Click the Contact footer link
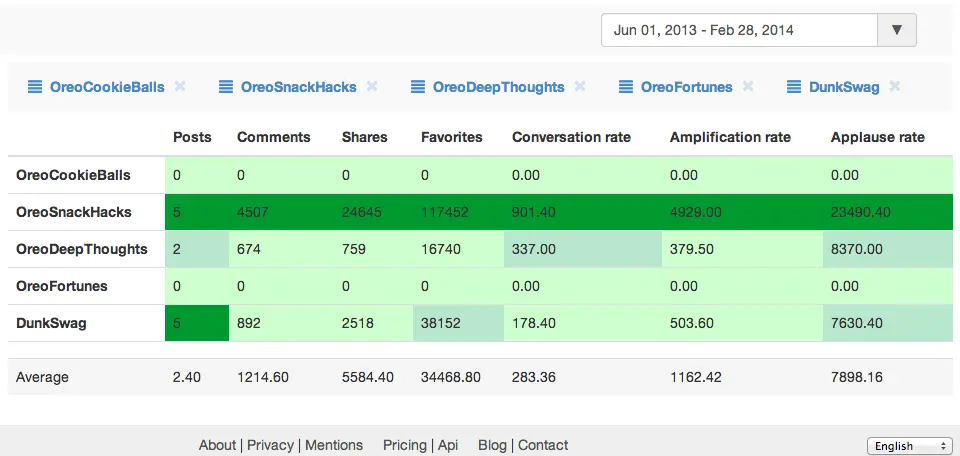Image resolution: width=960 pixels, height=456 pixels. (543, 445)
